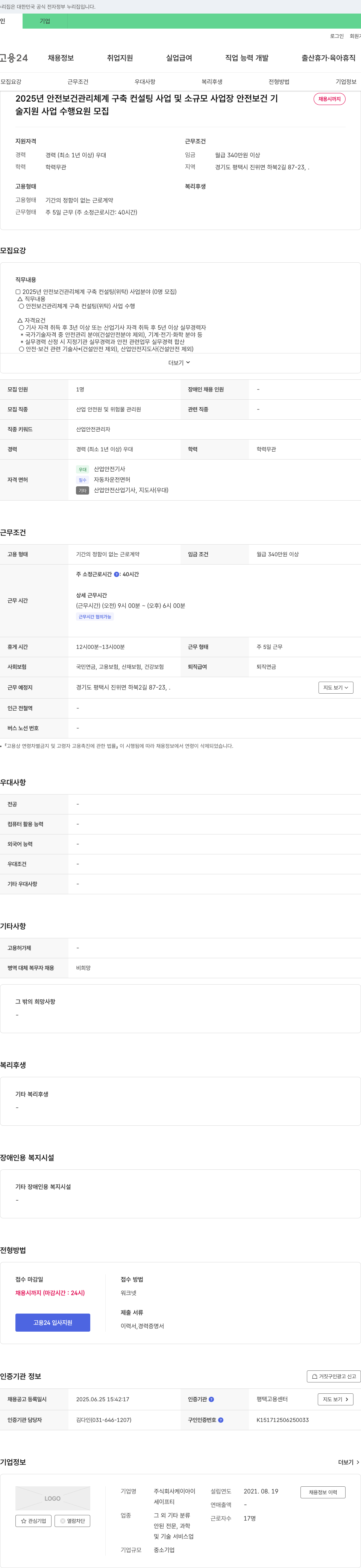
Task: Add company via 관심기업 button
Action: coord(33,1521)
